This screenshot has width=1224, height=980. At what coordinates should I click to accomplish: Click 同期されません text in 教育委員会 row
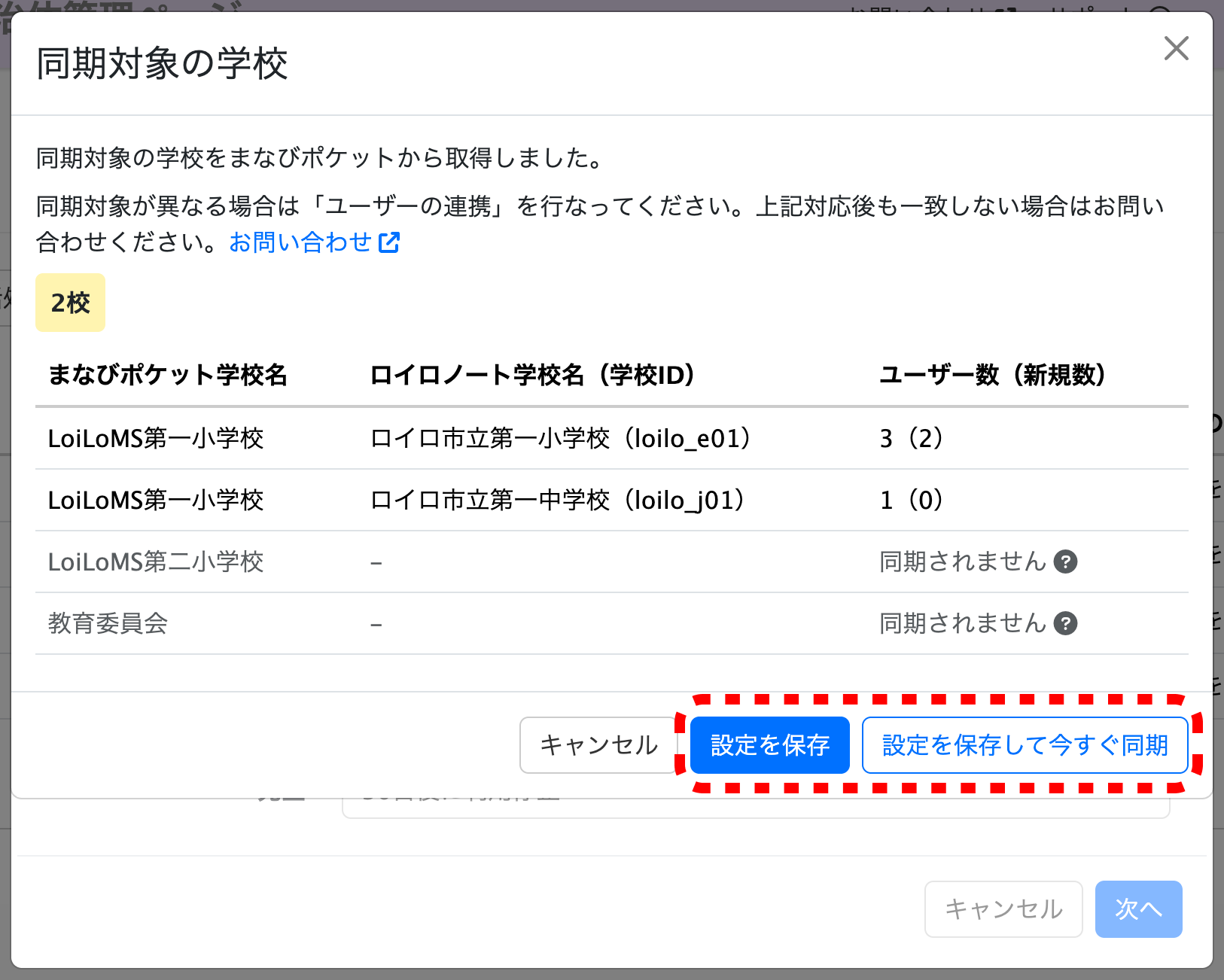point(964,623)
